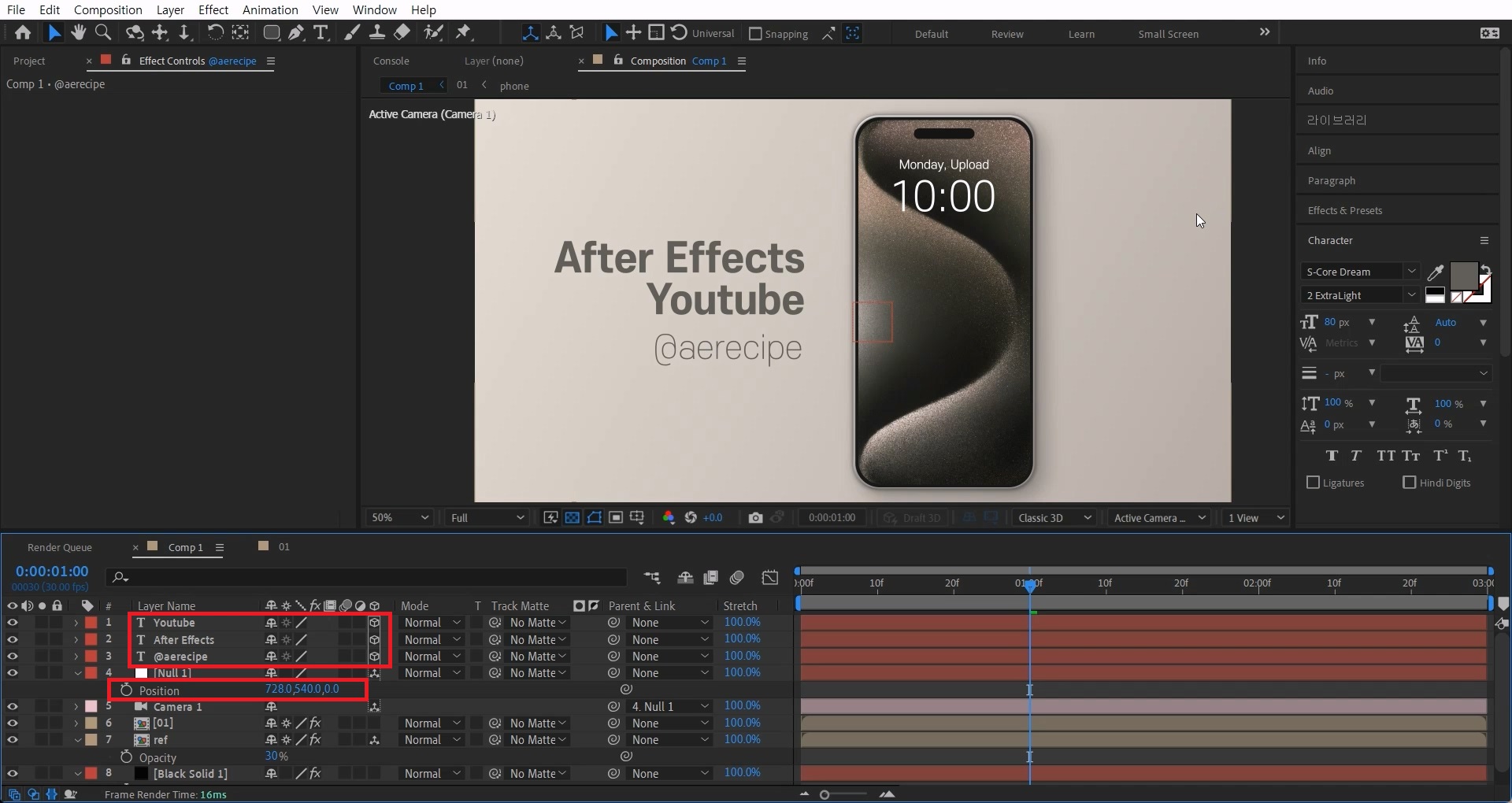1512x803 pixels.
Task: Open the Classic 3D renderer dropdown
Action: click(x=1054, y=517)
